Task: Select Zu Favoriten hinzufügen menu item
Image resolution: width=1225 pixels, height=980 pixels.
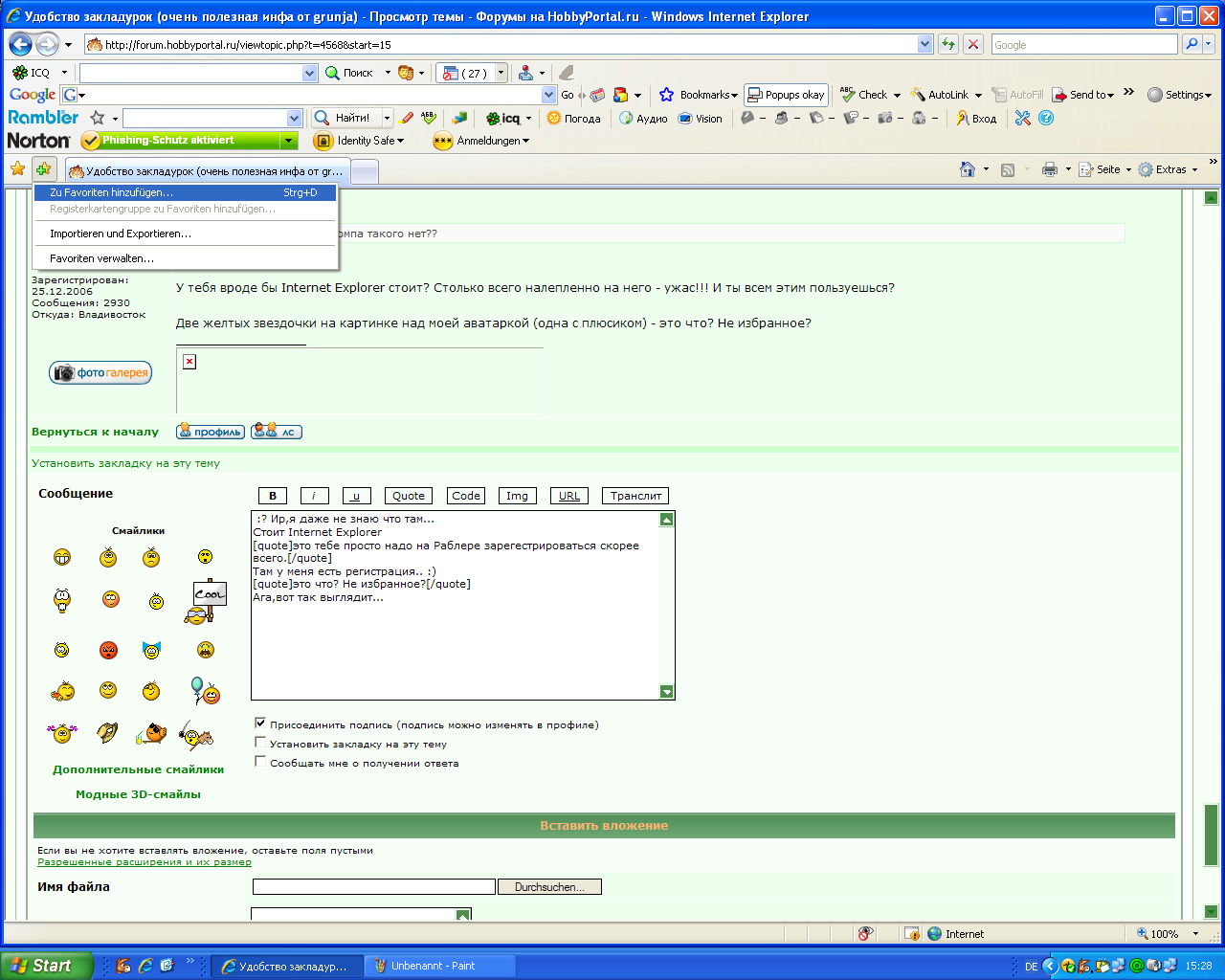Action: tap(111, 192)
